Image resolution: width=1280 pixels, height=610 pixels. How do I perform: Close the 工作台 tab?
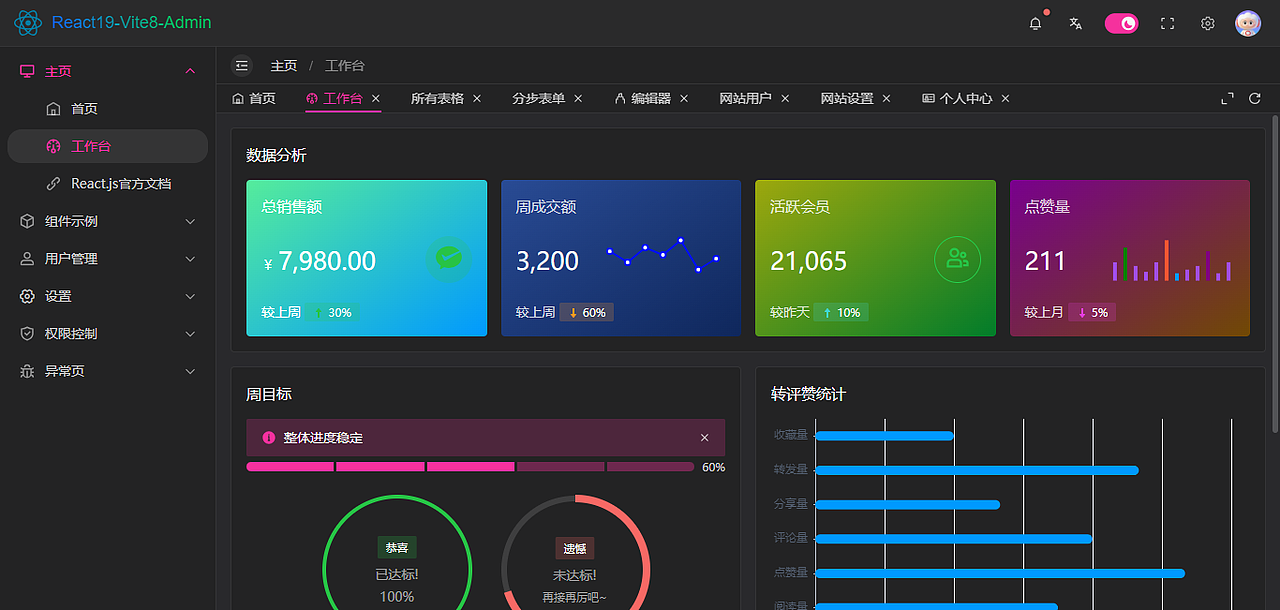pos(376,98)
